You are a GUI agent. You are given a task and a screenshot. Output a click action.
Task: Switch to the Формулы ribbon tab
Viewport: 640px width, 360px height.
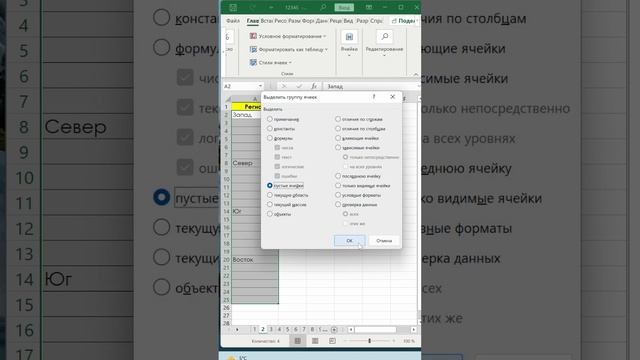pyautogui.click(x=308, y=20)
